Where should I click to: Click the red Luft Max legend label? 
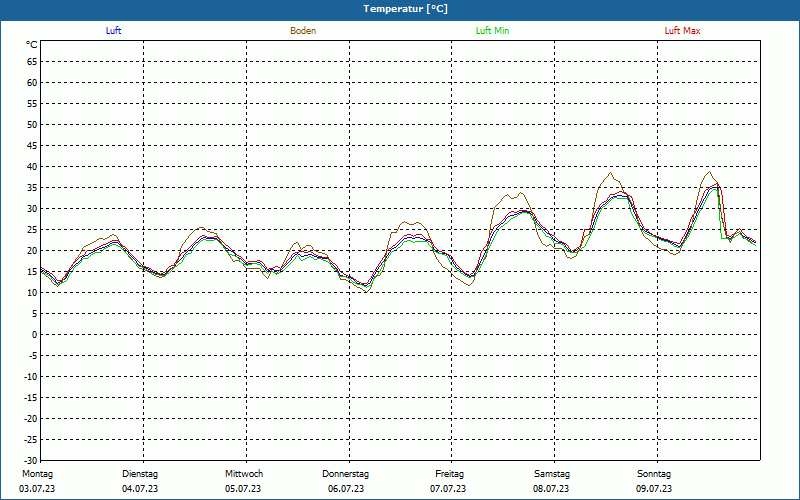[682, 31]
